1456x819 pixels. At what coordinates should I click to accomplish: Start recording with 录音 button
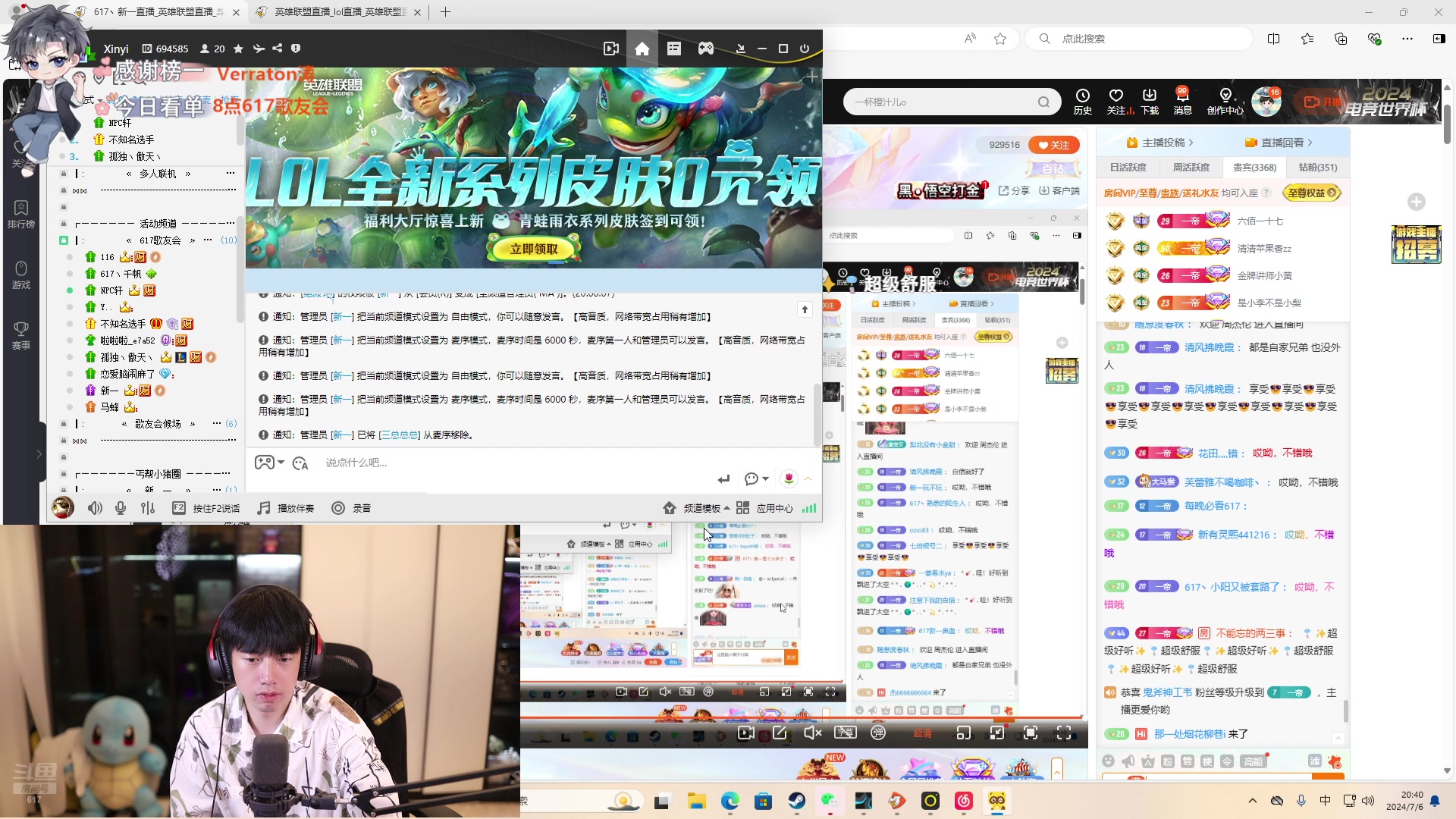pos(352,508)
